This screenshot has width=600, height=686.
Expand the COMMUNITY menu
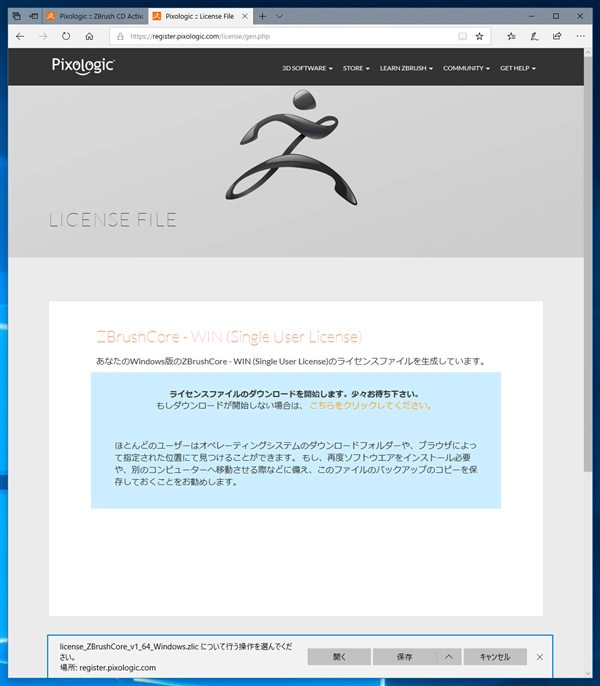(466, 68)
